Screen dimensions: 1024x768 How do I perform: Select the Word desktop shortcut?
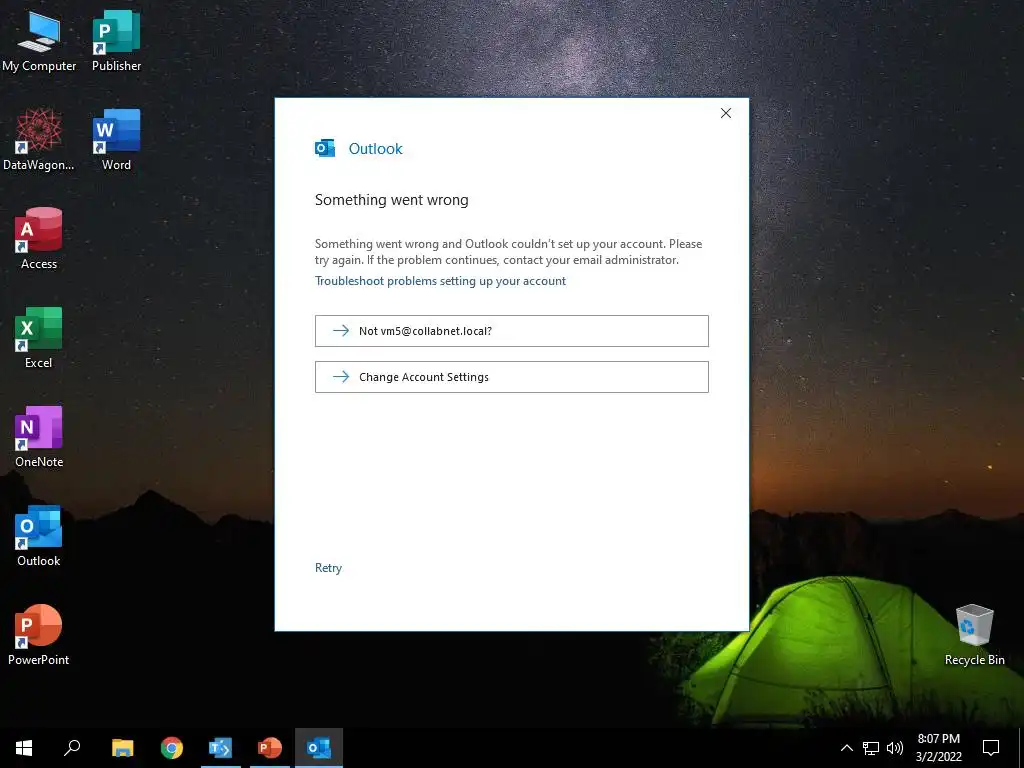(x=116, y=140)
